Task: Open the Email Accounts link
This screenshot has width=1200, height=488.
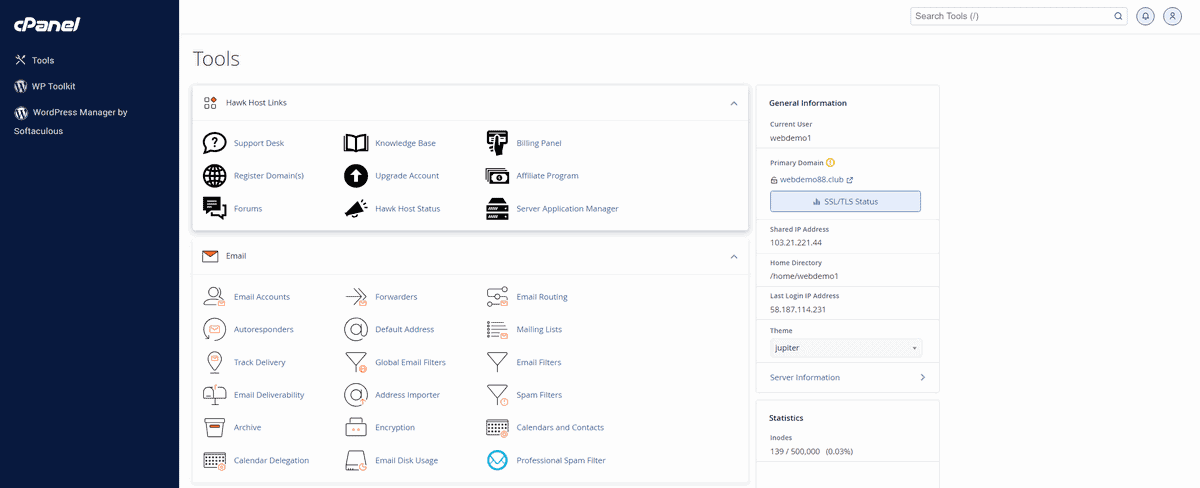Action: click(262, 297)
